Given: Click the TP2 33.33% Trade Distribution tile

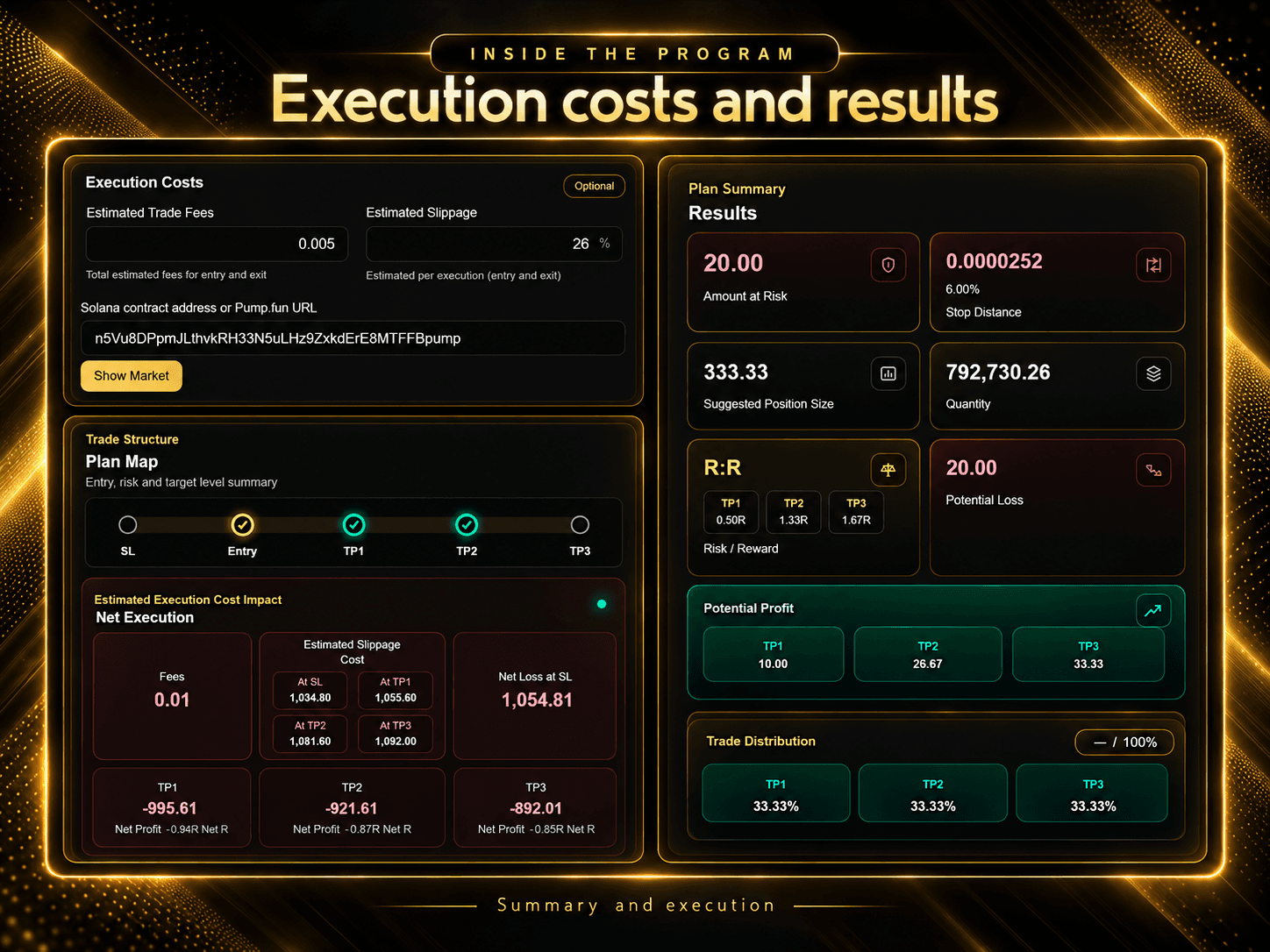Looking at the screenshot, I should (933, 793).
